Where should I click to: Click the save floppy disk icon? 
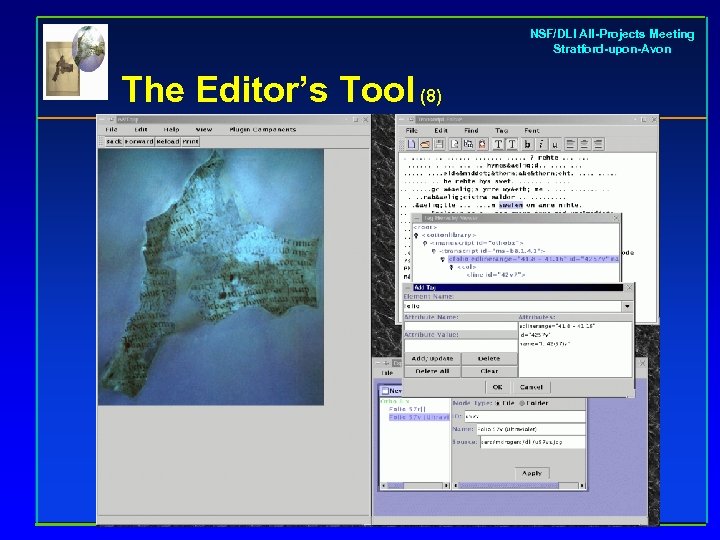(439, 145)
